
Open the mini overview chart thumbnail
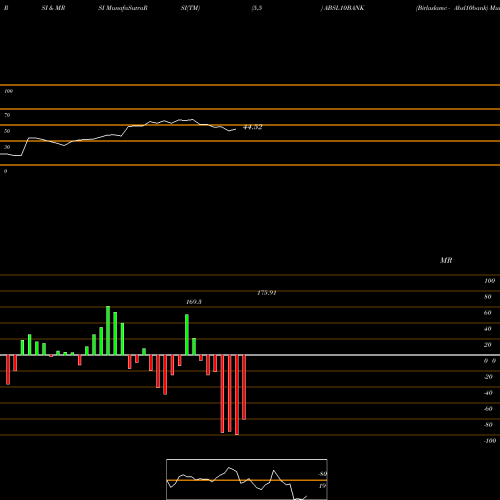pos(247,479)
